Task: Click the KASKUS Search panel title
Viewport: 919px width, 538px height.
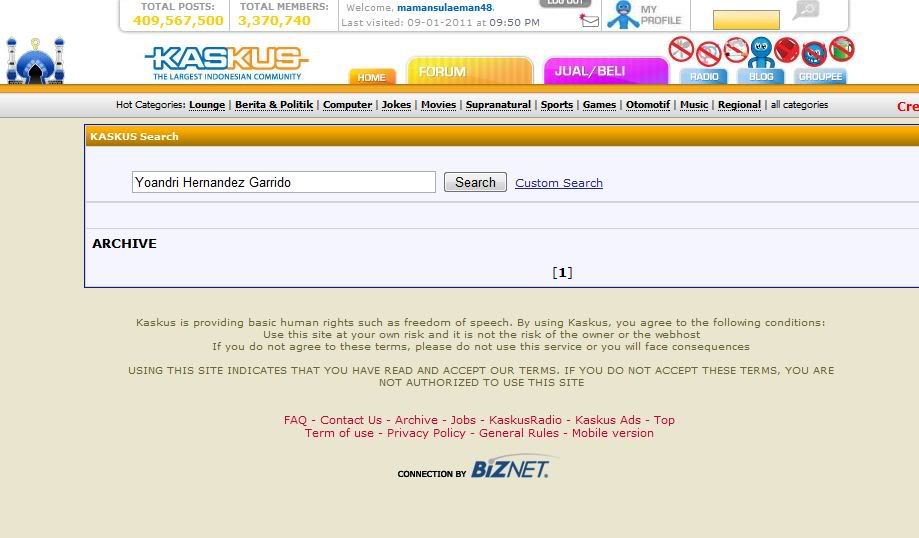Action: coord(134,136)
